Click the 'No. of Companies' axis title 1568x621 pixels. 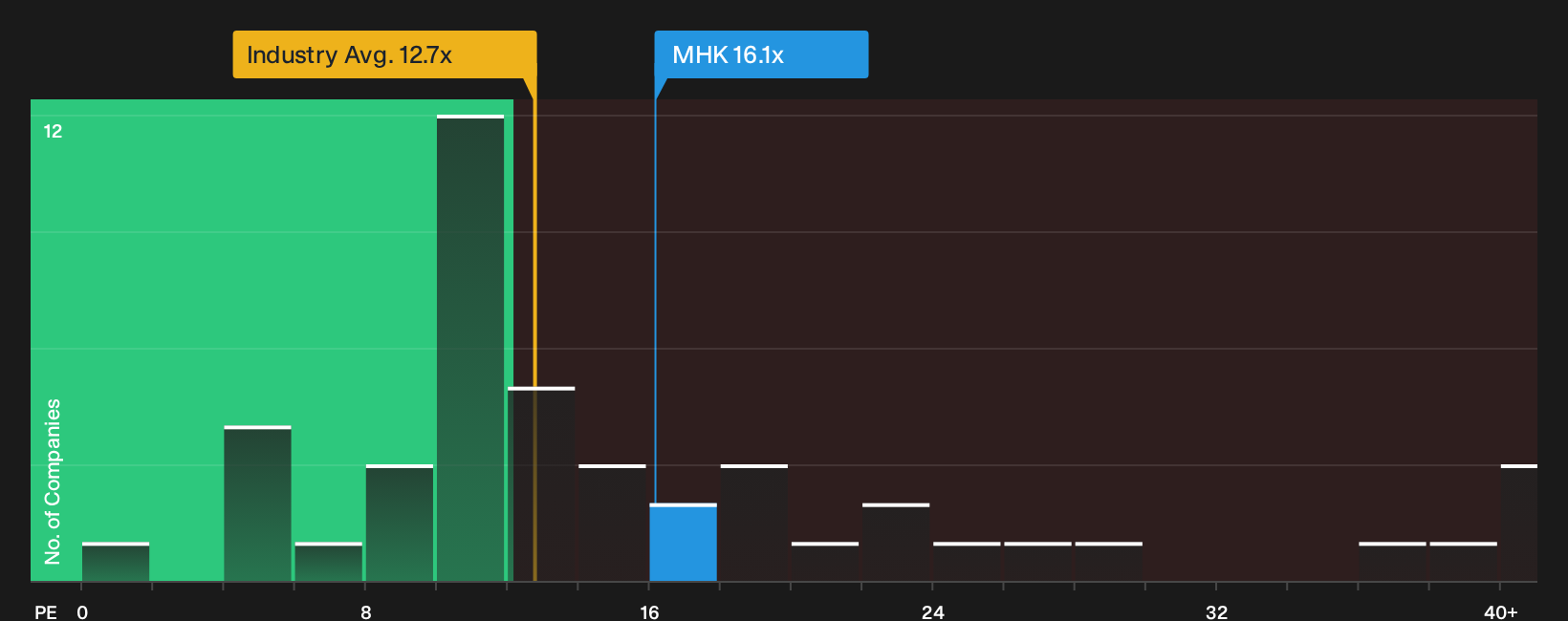(x=53, y=481)
